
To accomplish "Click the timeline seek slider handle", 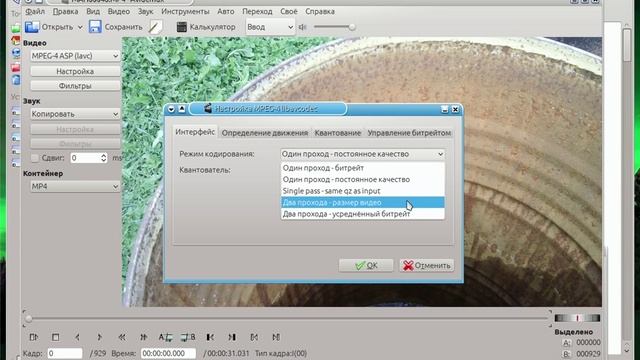I will (x=28, y=318).
